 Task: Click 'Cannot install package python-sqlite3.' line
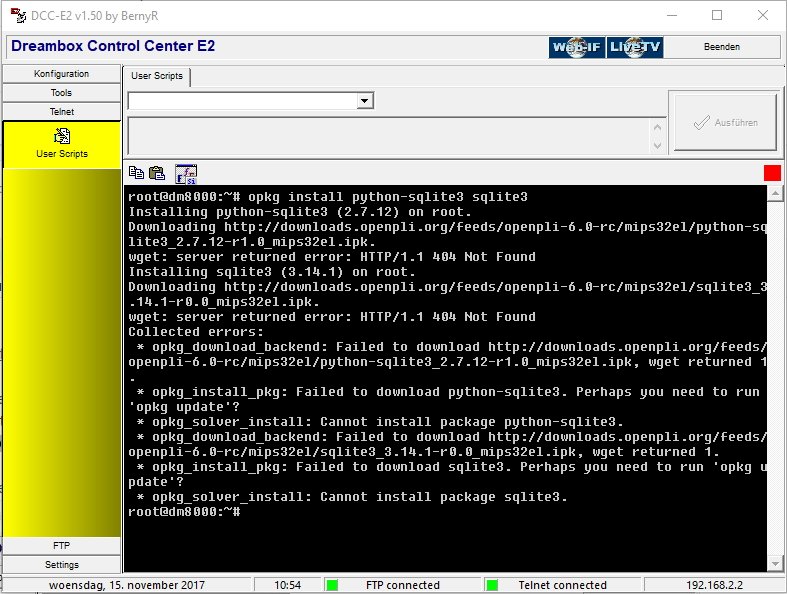(472, 422)
